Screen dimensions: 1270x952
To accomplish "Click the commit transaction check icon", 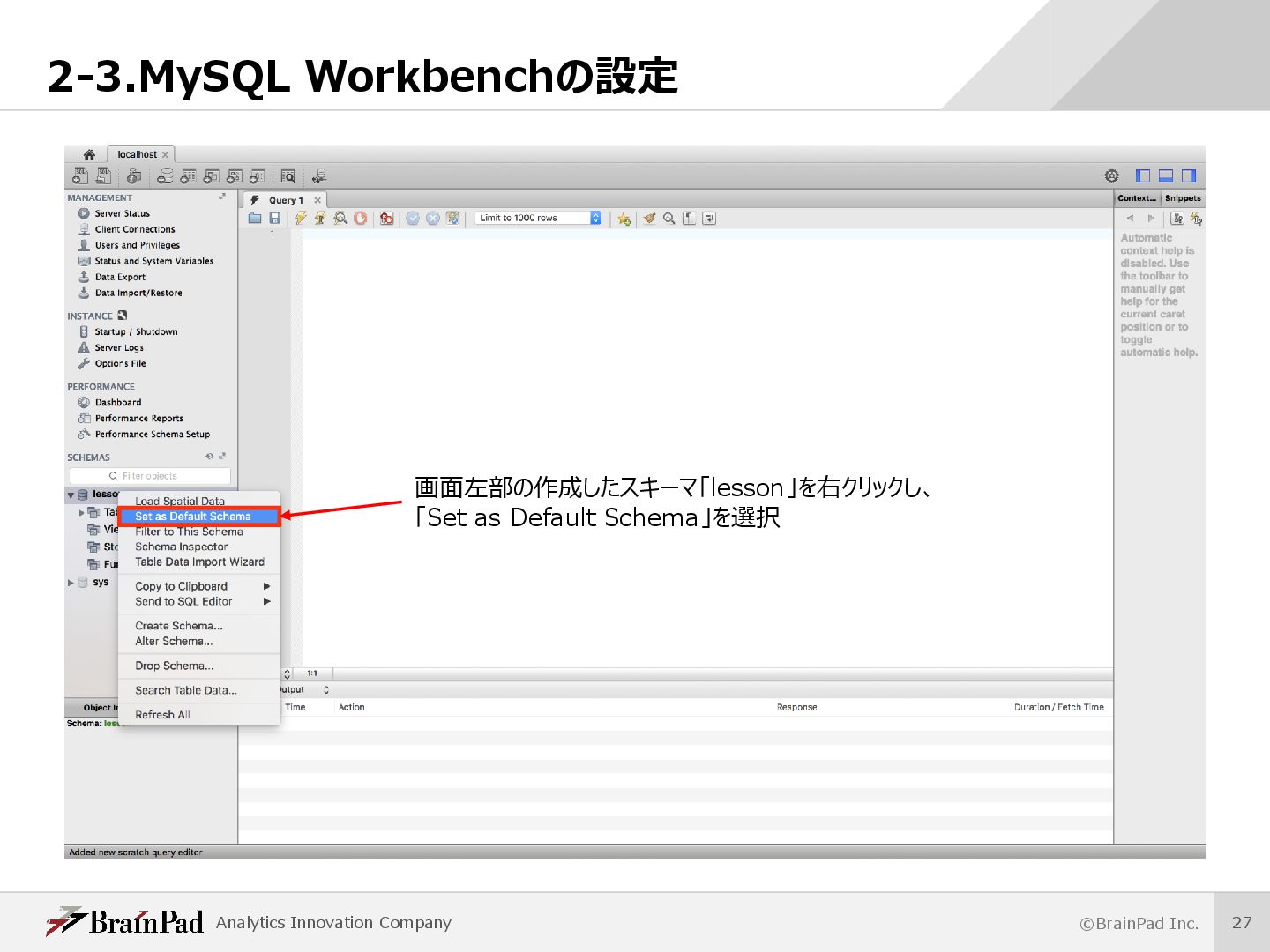I will [413, 218].
